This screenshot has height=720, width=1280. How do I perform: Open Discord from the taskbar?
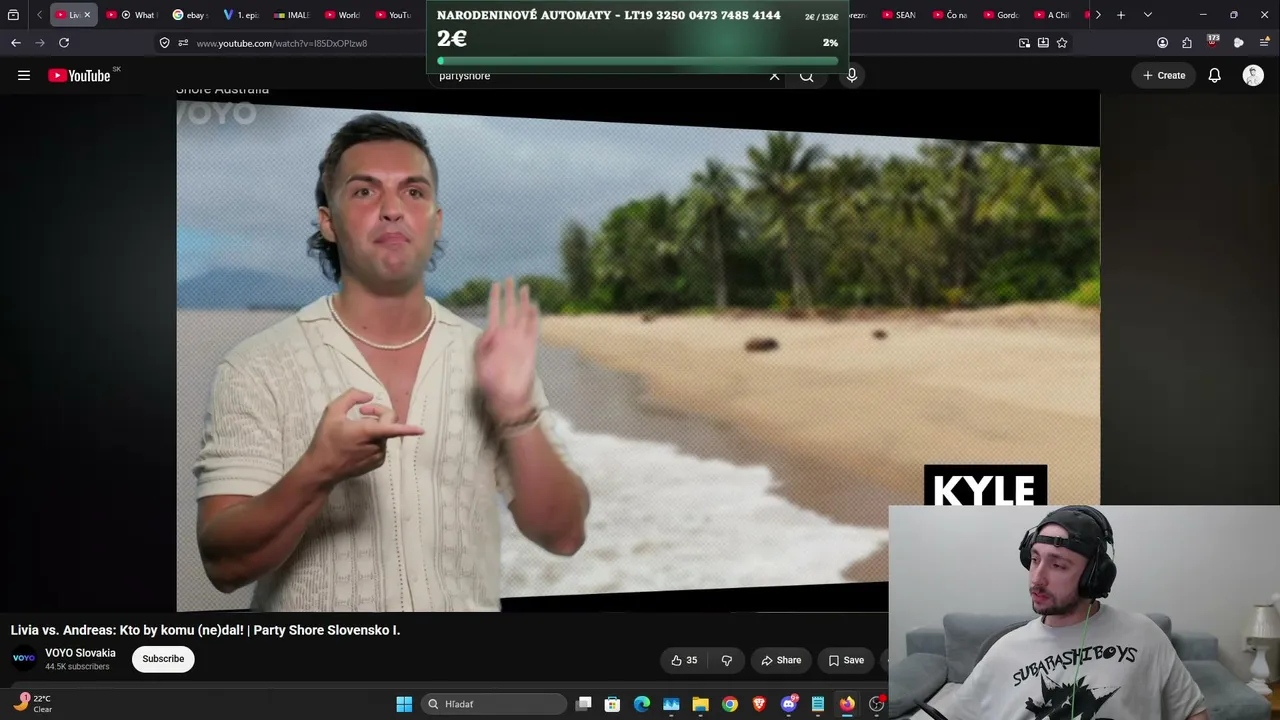(x=789, y=704)
